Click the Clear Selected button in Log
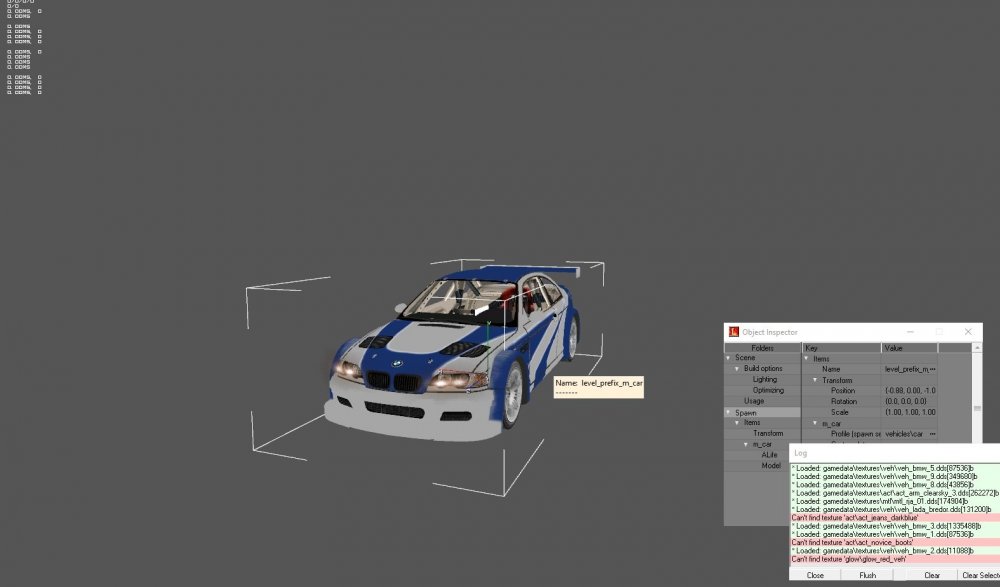The height and width of the screenshot is (587, 1000). point(980,575)
